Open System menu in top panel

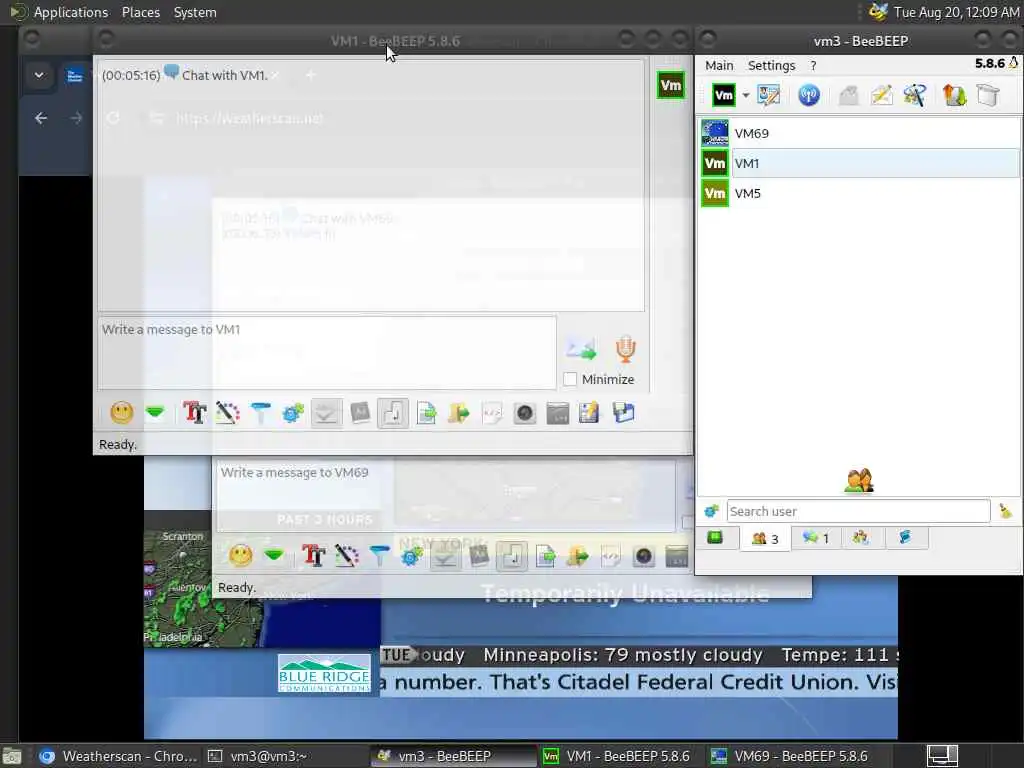tap(195, 12)
